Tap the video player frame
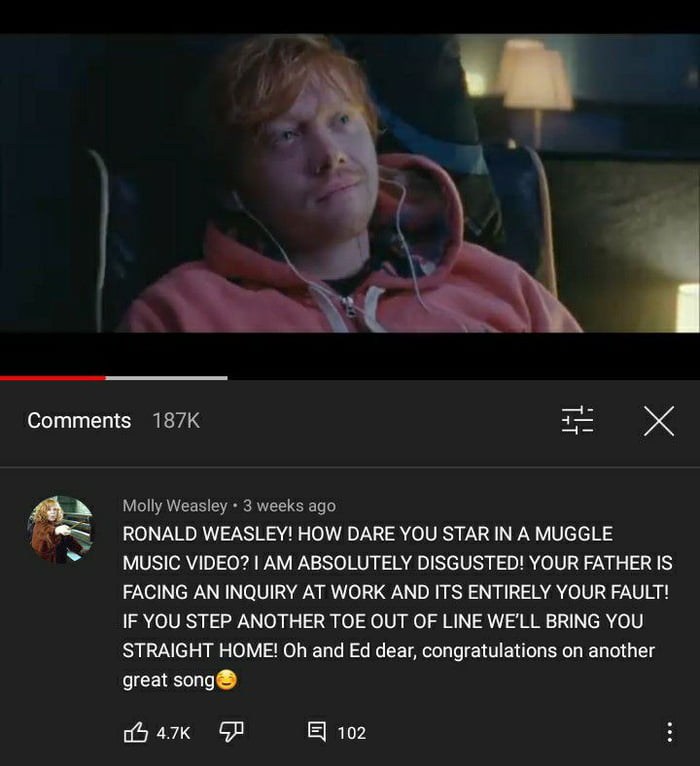 [x=350, y=183]
